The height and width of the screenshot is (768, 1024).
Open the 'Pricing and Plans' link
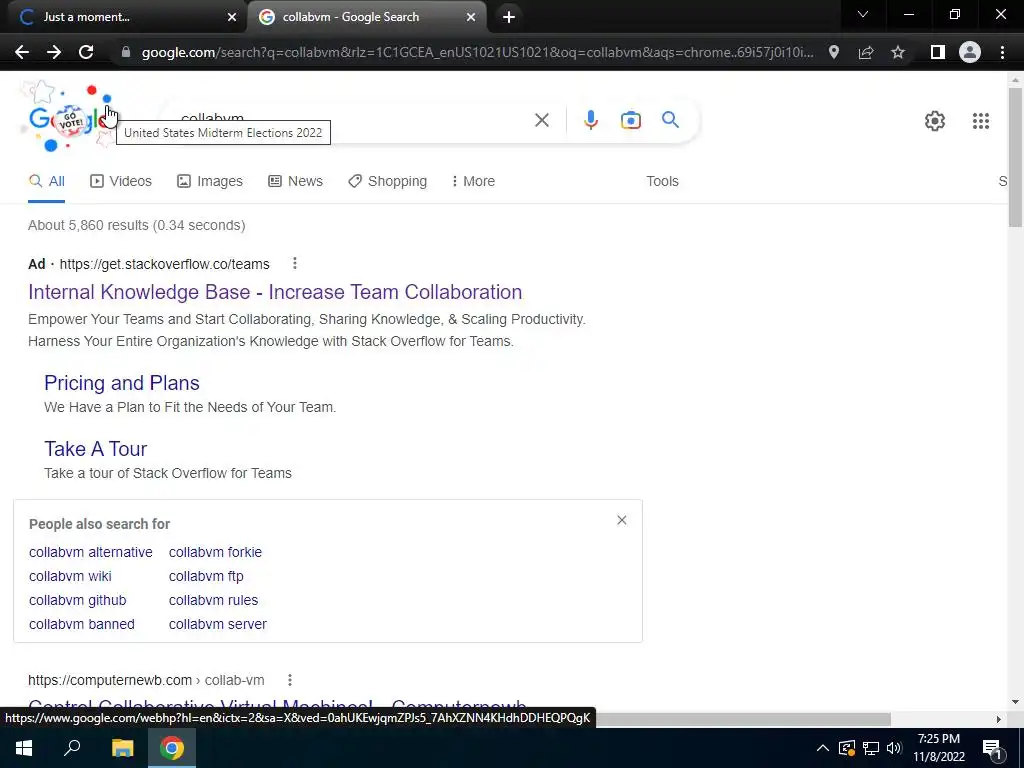[x=121, y=383]
